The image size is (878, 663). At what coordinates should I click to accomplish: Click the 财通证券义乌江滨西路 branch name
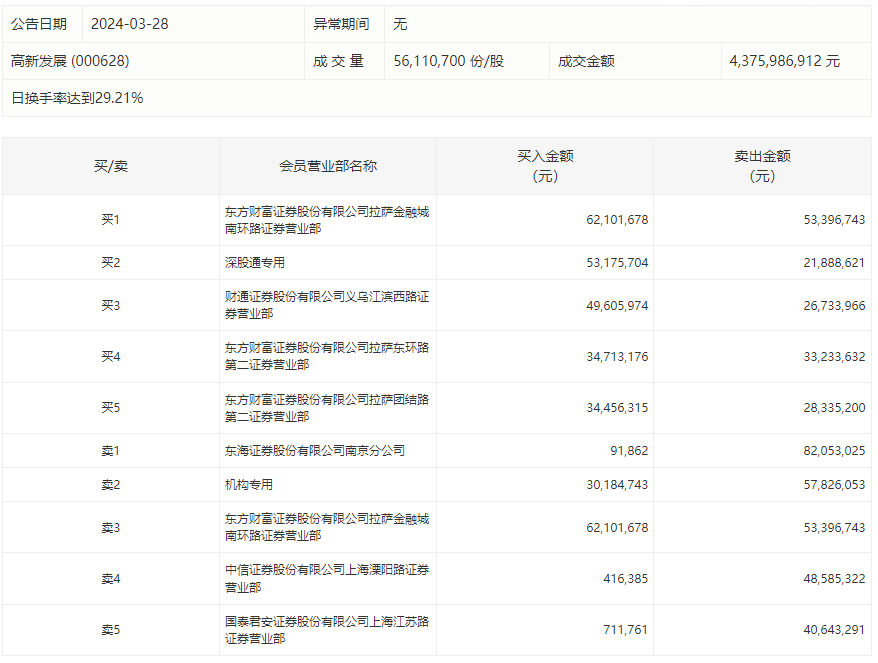(327, 305)
